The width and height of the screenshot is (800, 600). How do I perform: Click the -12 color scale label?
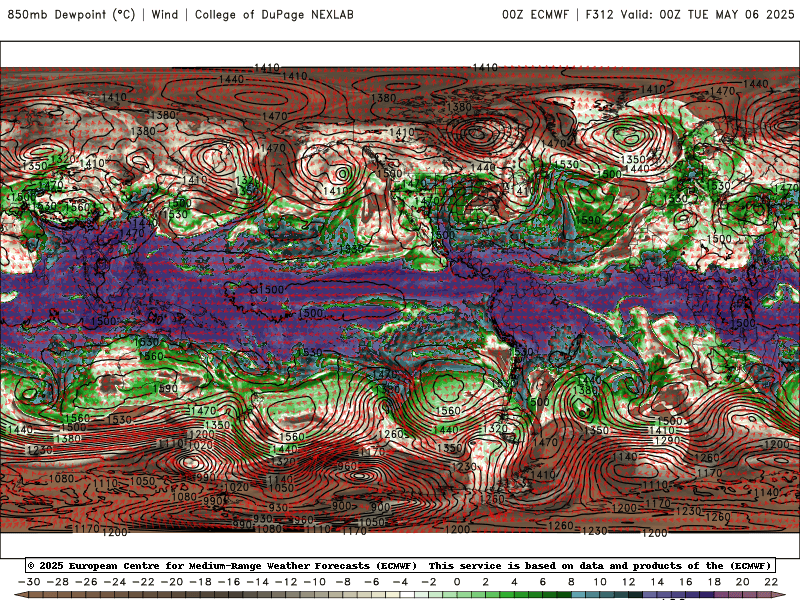pyautogui.click(x=286, y=582)
